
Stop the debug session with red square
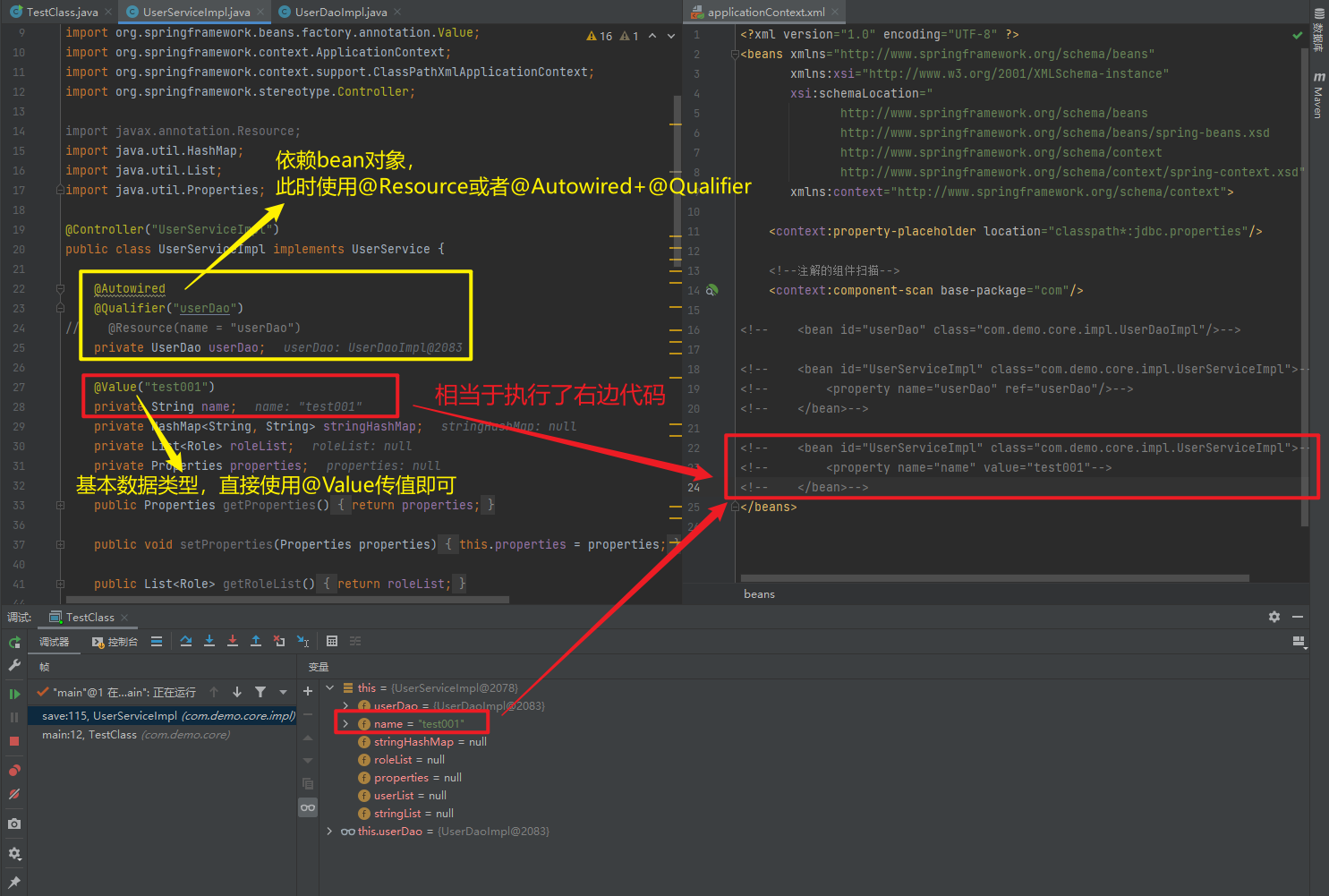(x=14, y=741)
